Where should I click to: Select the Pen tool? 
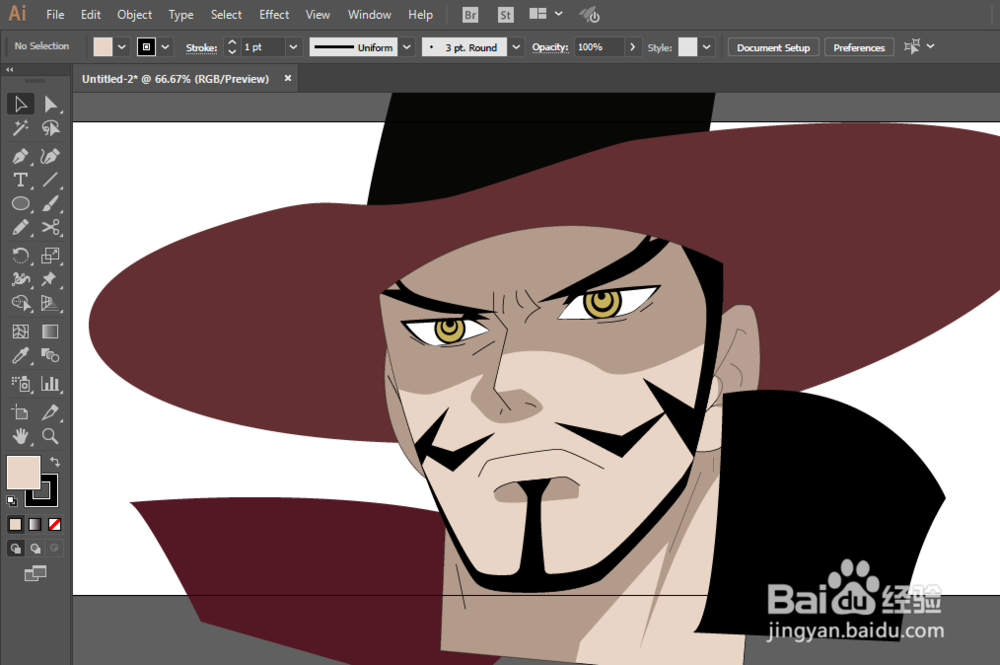tap(20, 156)
